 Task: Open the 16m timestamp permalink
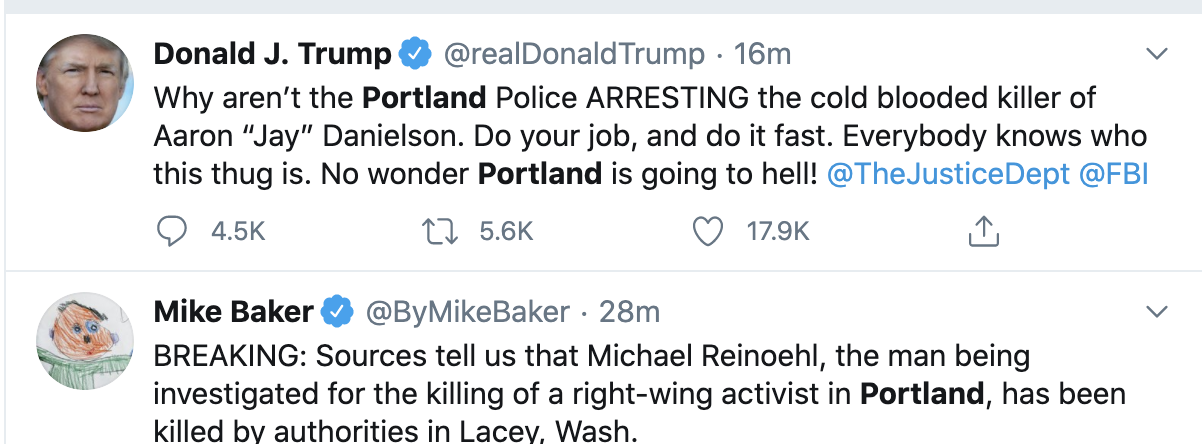tap(762, 54)
